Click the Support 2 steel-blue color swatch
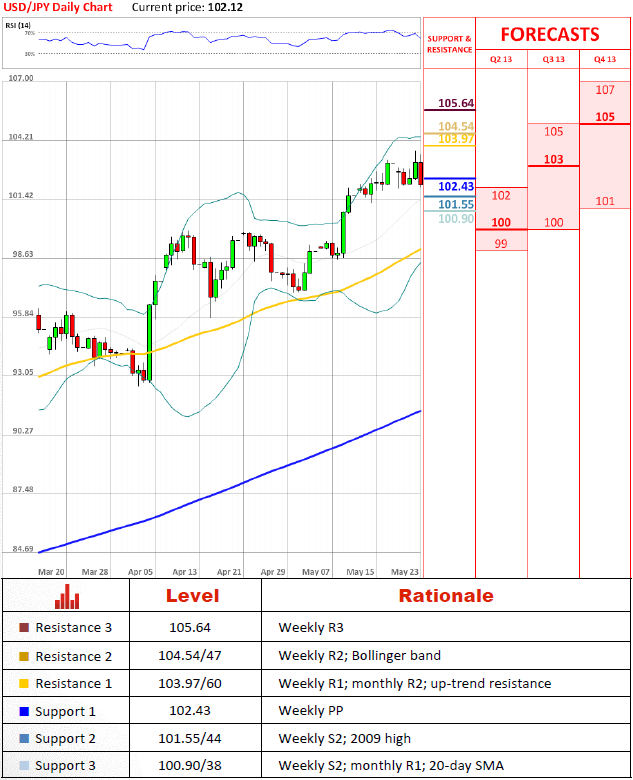This screenshot has height=780, width=633. pyautogui.click(x=24, y=739)
